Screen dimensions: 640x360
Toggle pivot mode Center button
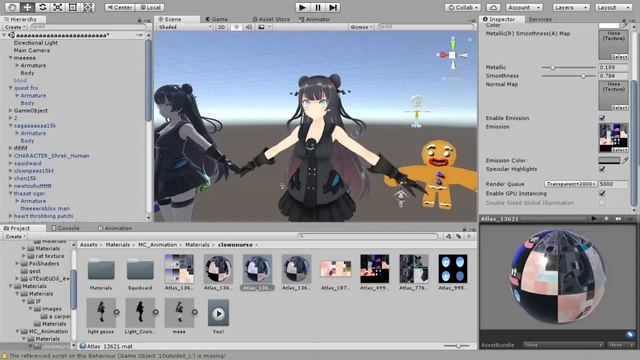120,7
